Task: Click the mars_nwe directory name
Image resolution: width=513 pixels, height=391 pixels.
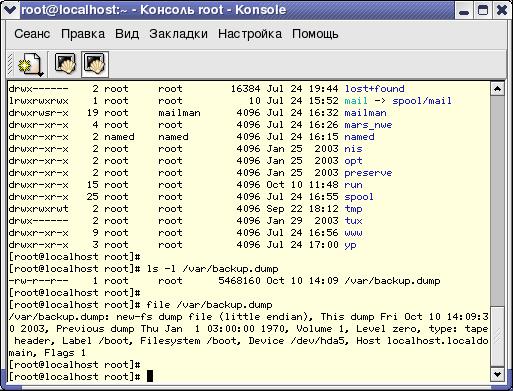Action: pyautogui.click(x=368, y=125)
